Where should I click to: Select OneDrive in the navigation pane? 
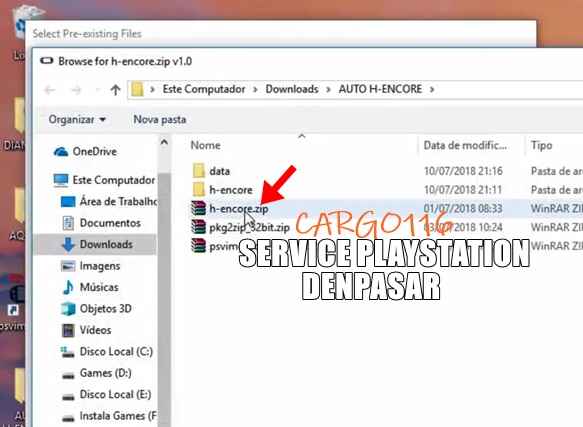point(94,151)
